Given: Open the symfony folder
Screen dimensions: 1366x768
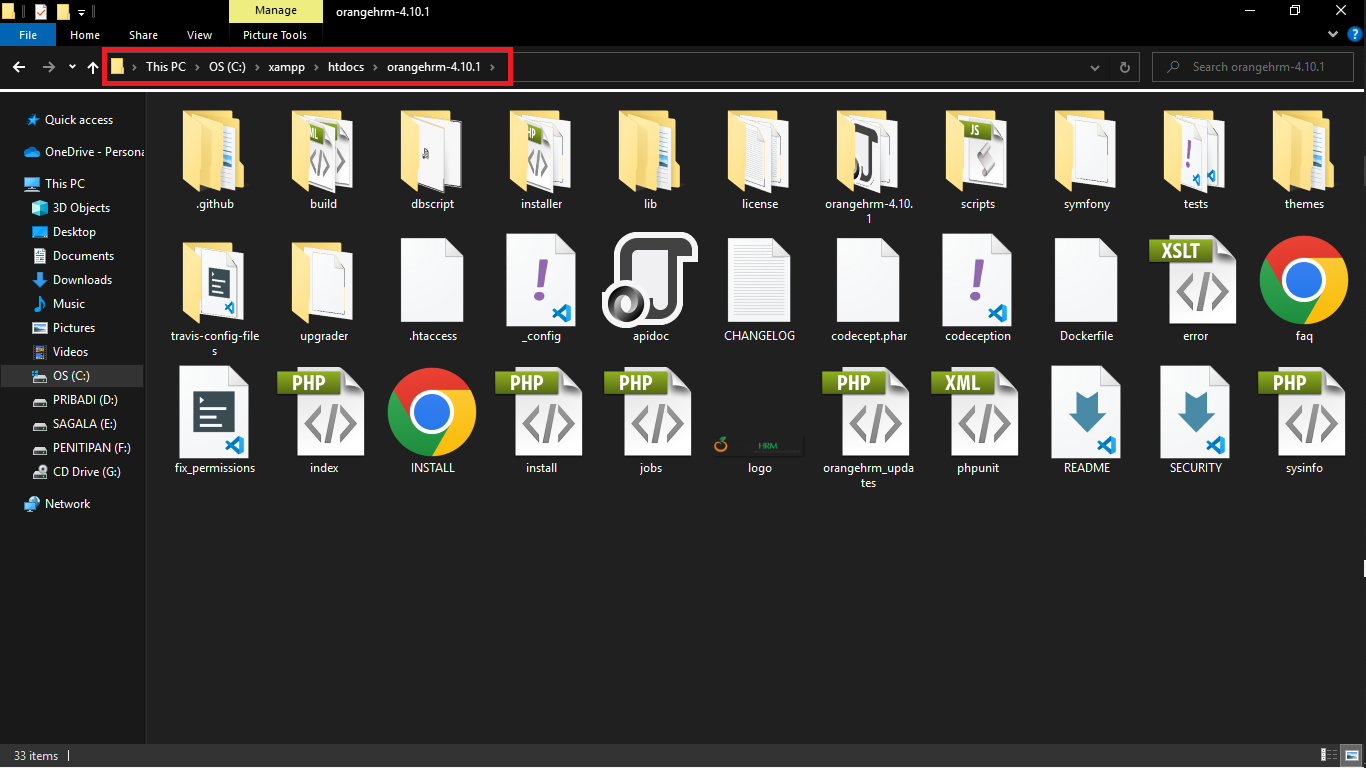Looking at the screenshot, I should pyautogui.click(x=1087, y=160).
